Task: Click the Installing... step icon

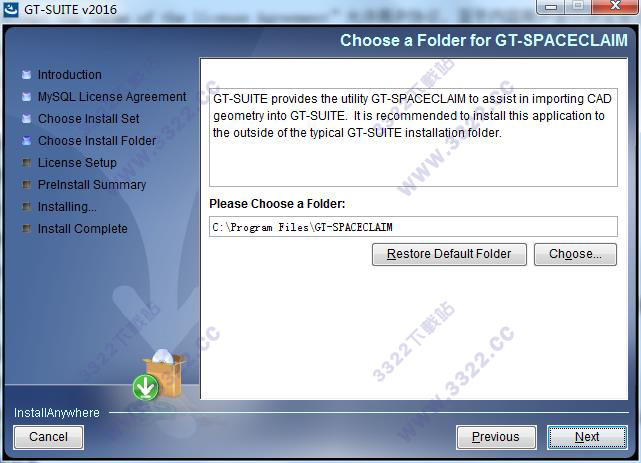Action: pyautogui.click(x=27, y=207)
